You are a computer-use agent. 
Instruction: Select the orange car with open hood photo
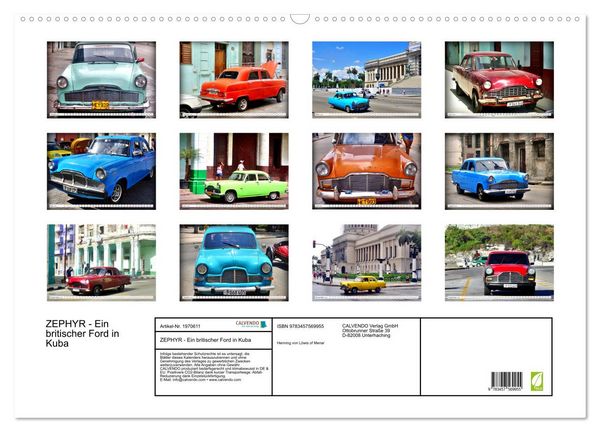tap(234, 80)
